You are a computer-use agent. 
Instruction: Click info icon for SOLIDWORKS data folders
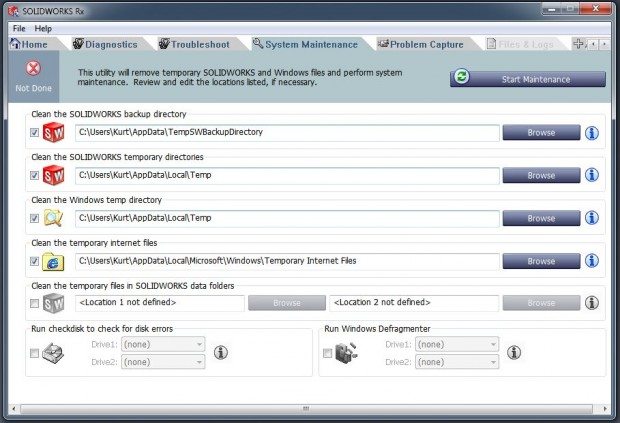(x=591, y=303)
